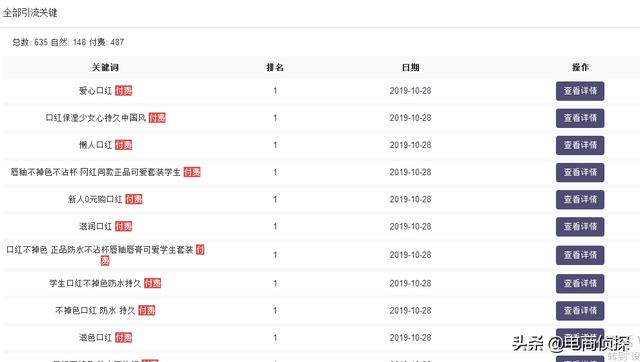This screenshot has width=640, height=362.
Task: View details for 口红不掉色 正品防水 row
Action: point(580,255)
